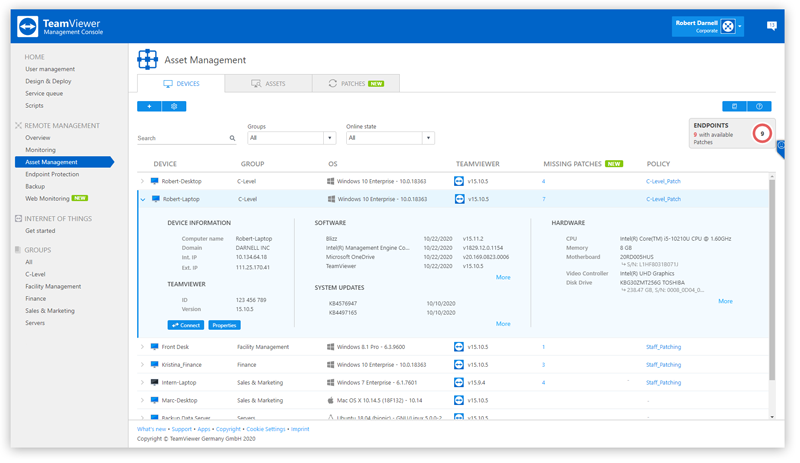
Task: Switch to the Patches tab
Action: (356, 84)
